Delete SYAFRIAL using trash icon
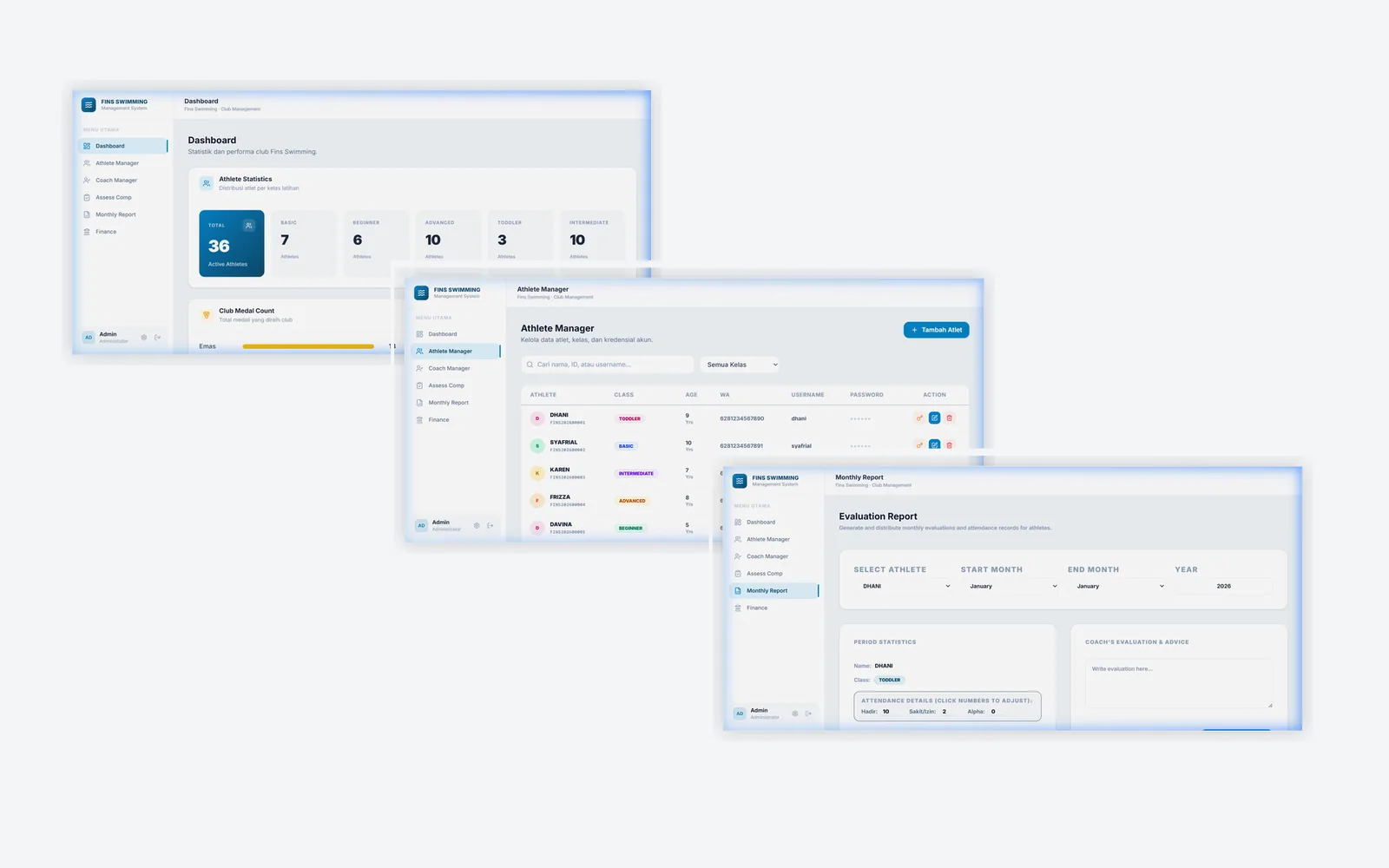Image resolution: width=1389 pixels, height=868 pixels. tap(949, 445)
